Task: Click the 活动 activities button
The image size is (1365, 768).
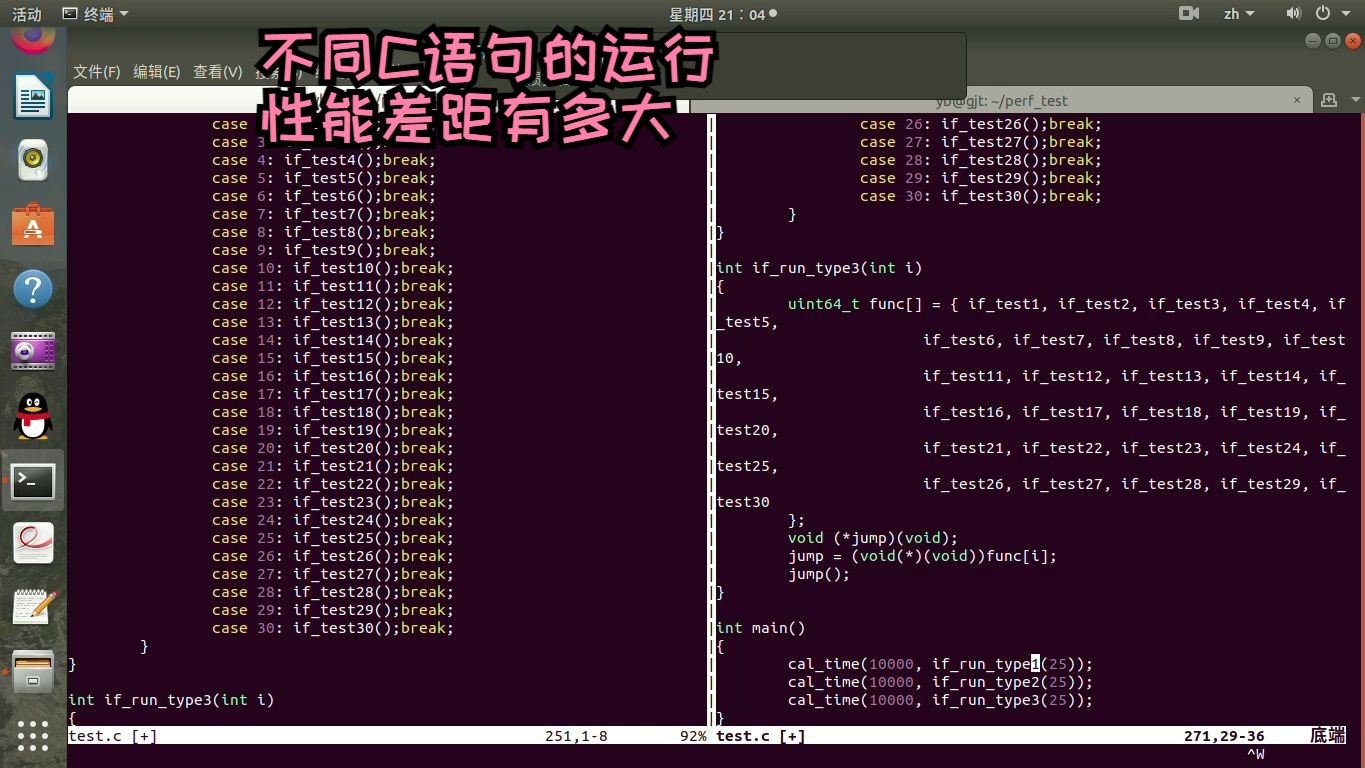Action: 27,14
